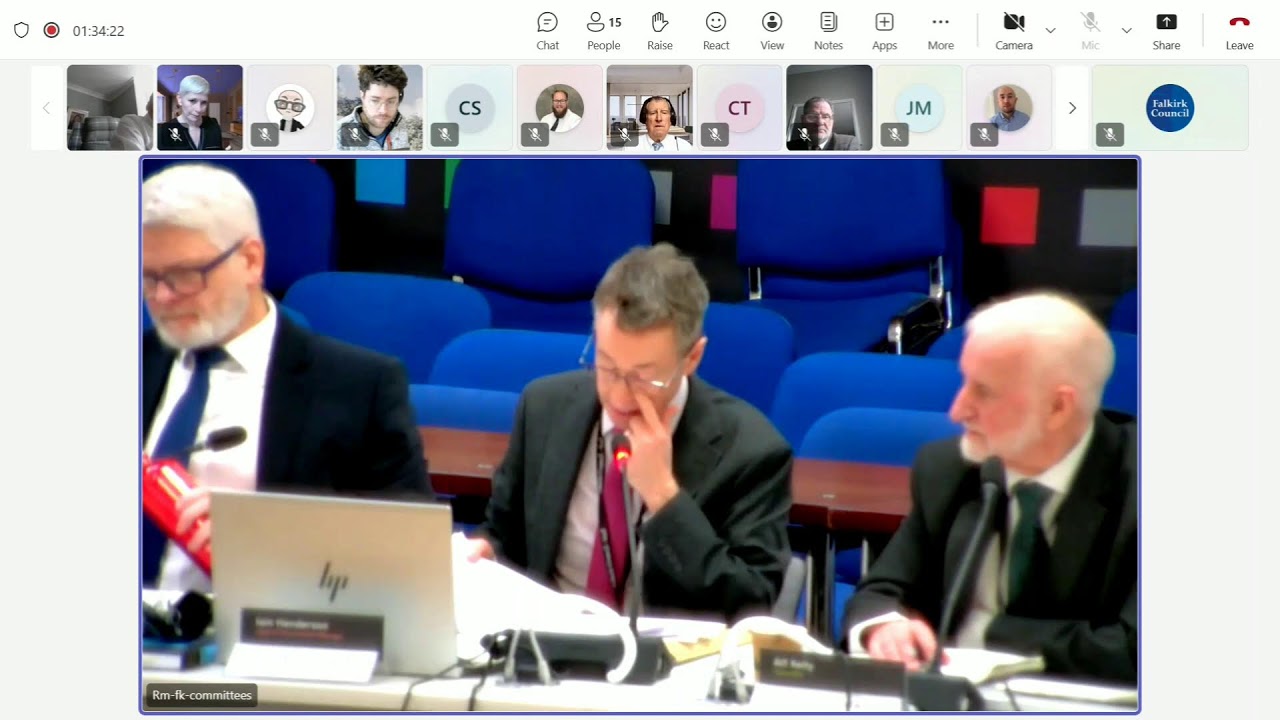Viewport: 1280px width, 720px height.
Task: Click the recording indicator icon
Action: pyautogui.click(x=51, y=30)
